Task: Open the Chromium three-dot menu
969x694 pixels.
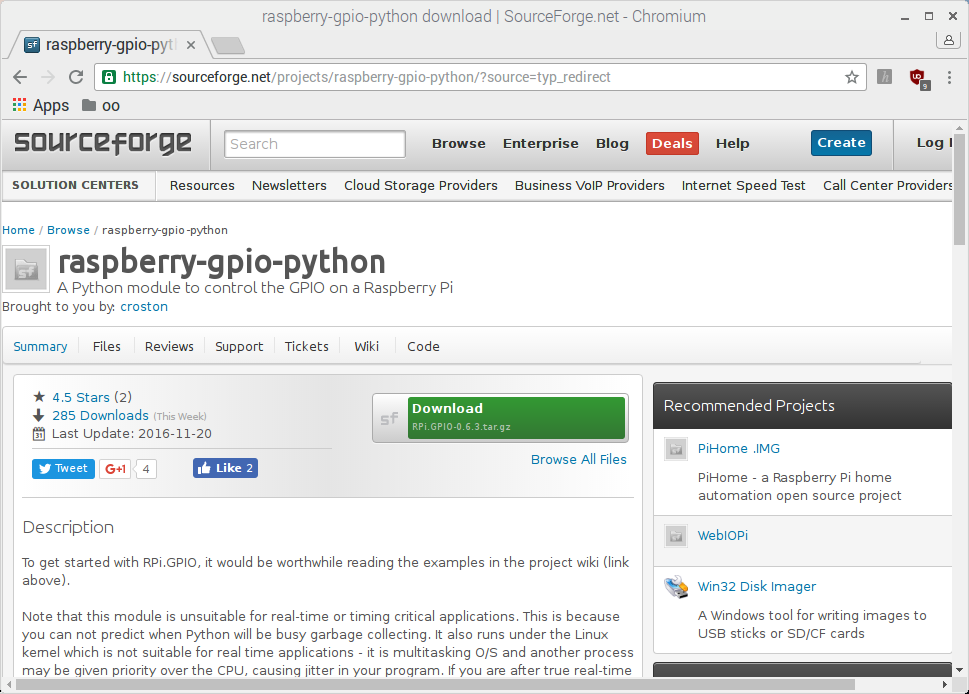Action: pyautogui.click(x=949, y=77)
